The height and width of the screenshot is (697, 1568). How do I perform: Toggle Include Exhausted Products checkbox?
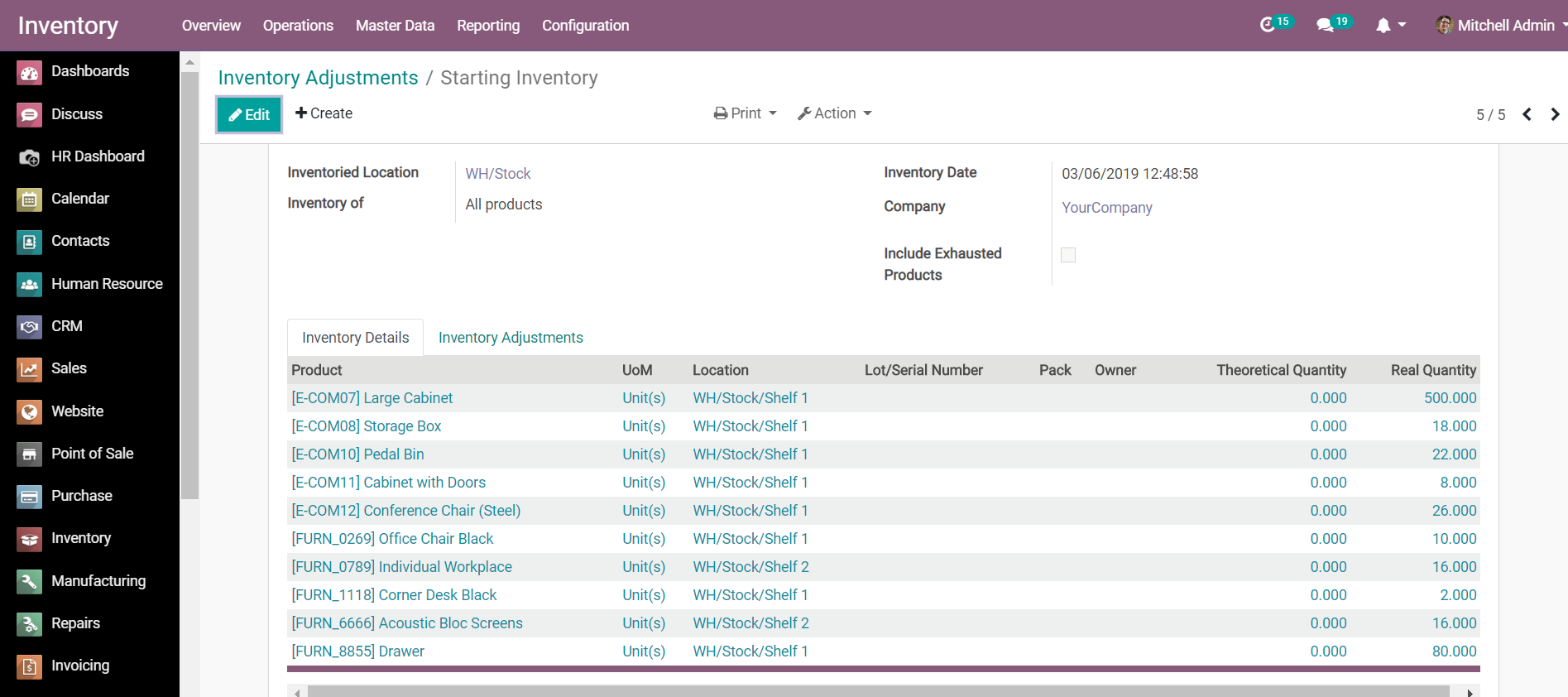click(x=1068, y=255)
